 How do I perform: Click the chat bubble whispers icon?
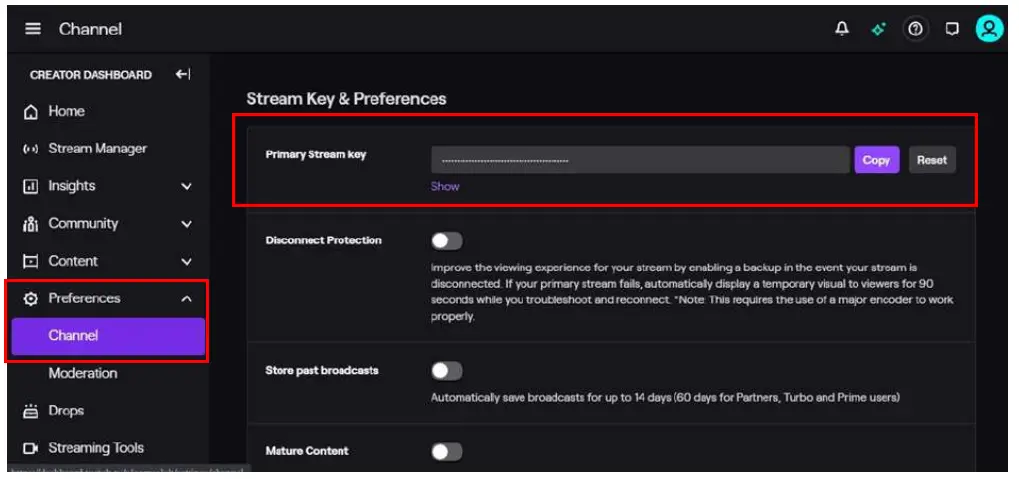tap(952, 29)
